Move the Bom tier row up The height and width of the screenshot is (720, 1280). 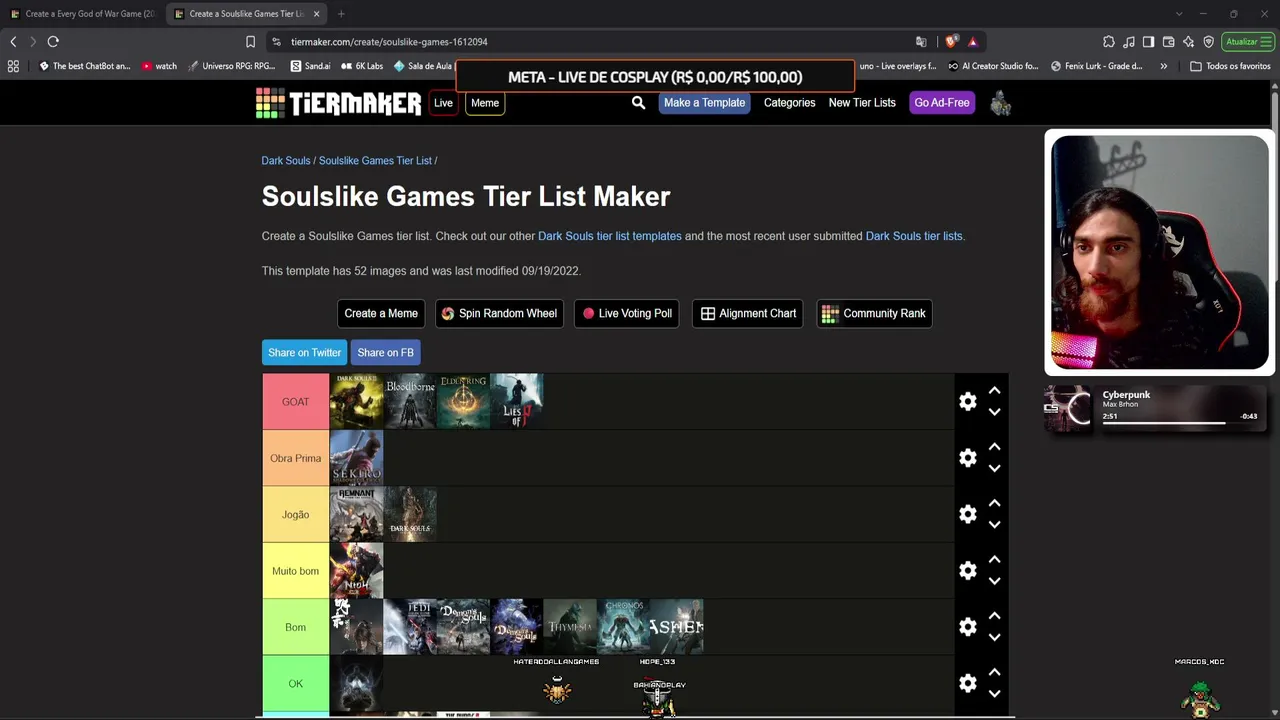[994, 617]
